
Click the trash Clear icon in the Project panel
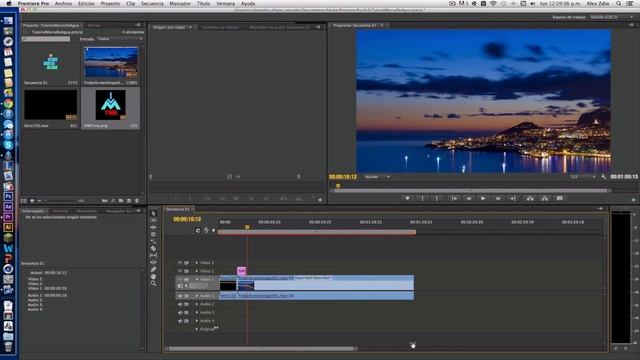137,200
